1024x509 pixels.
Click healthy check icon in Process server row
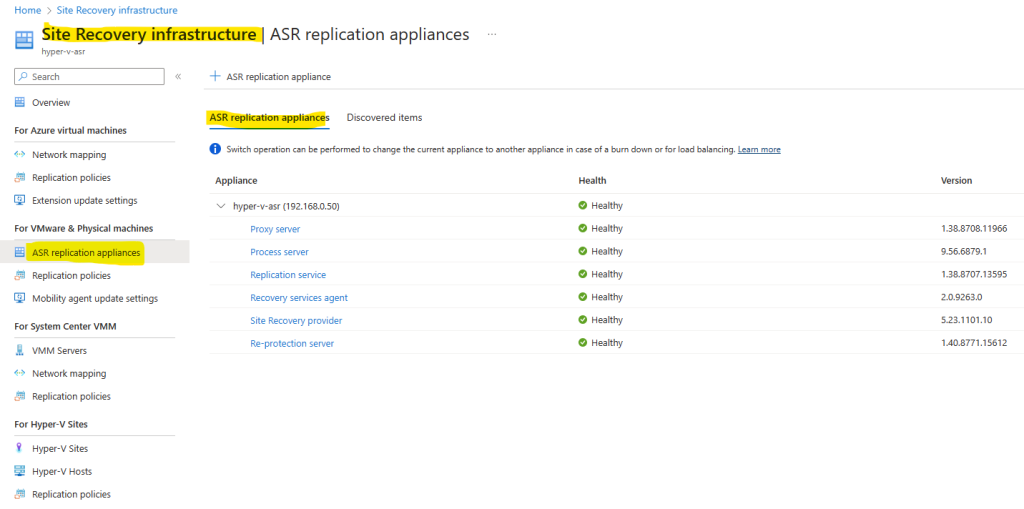click(583, 252)
